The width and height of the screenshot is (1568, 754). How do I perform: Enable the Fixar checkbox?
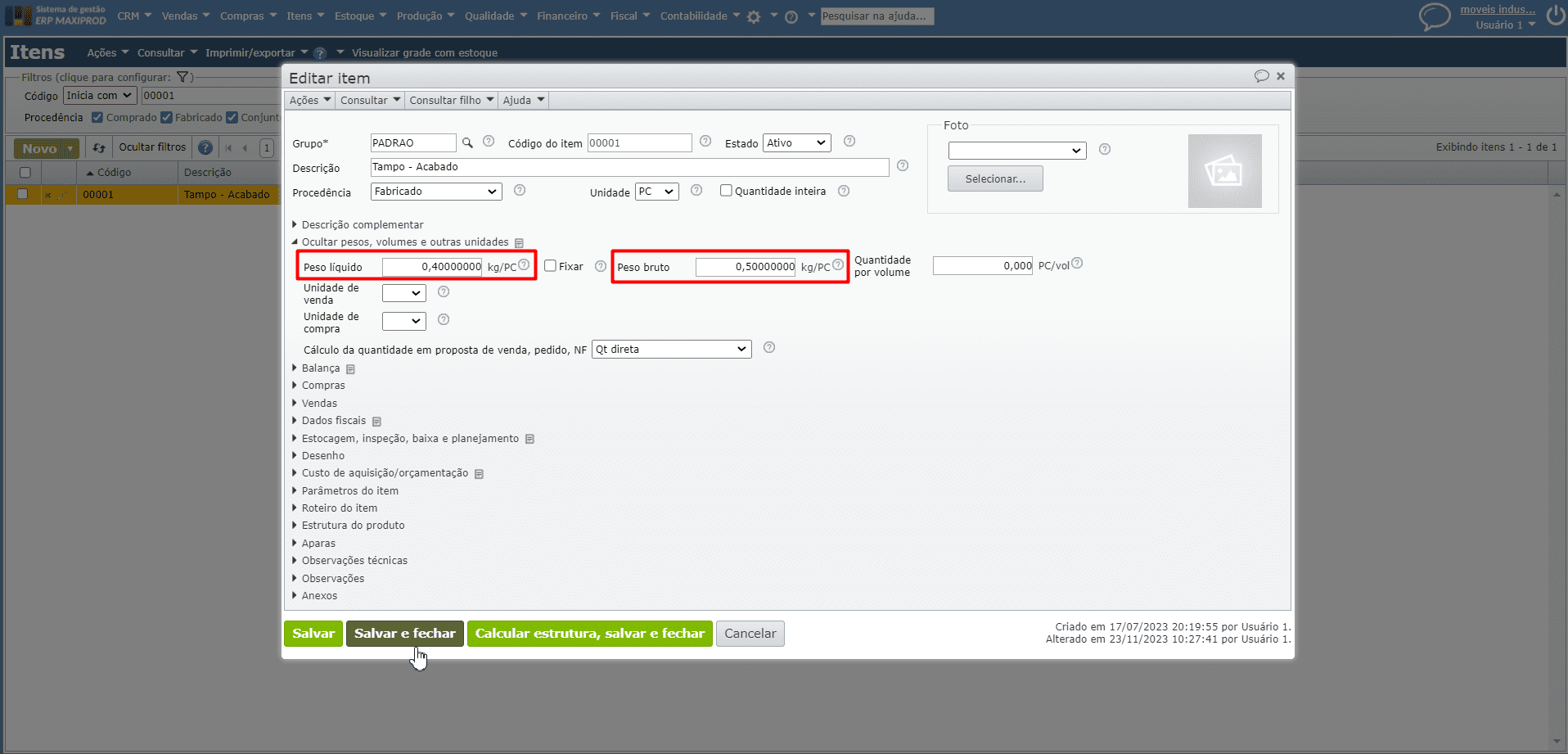click(x=550, y=266)
